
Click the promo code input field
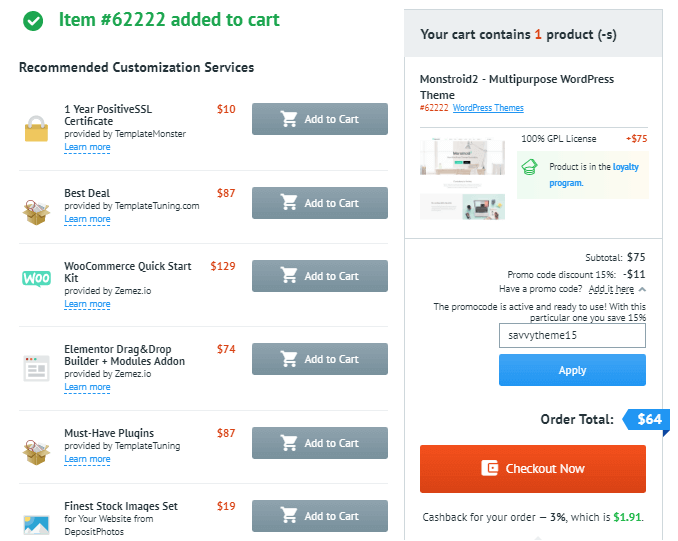click(x=572, y=336)
